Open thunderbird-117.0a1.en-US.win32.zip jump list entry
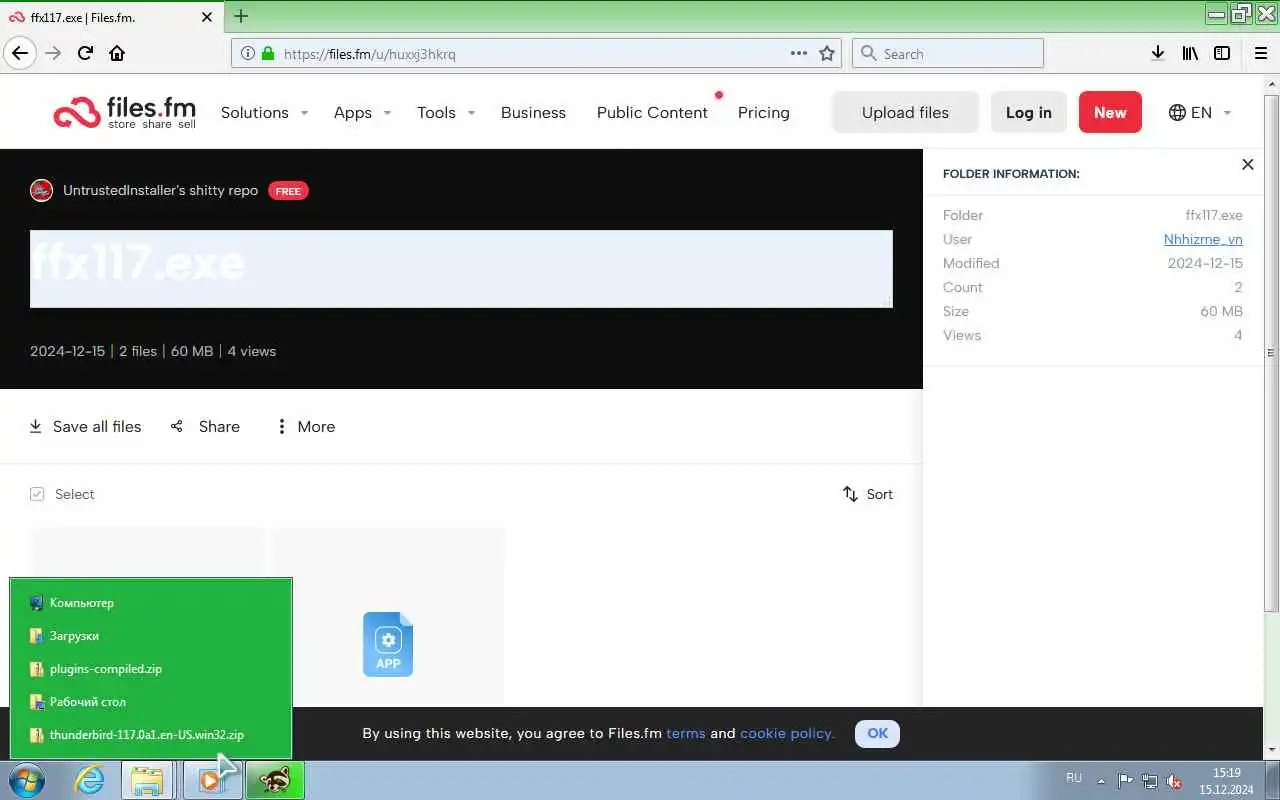Image resolution: width=1280 pixels, height=800 pixels. click(x=151, y=735)
